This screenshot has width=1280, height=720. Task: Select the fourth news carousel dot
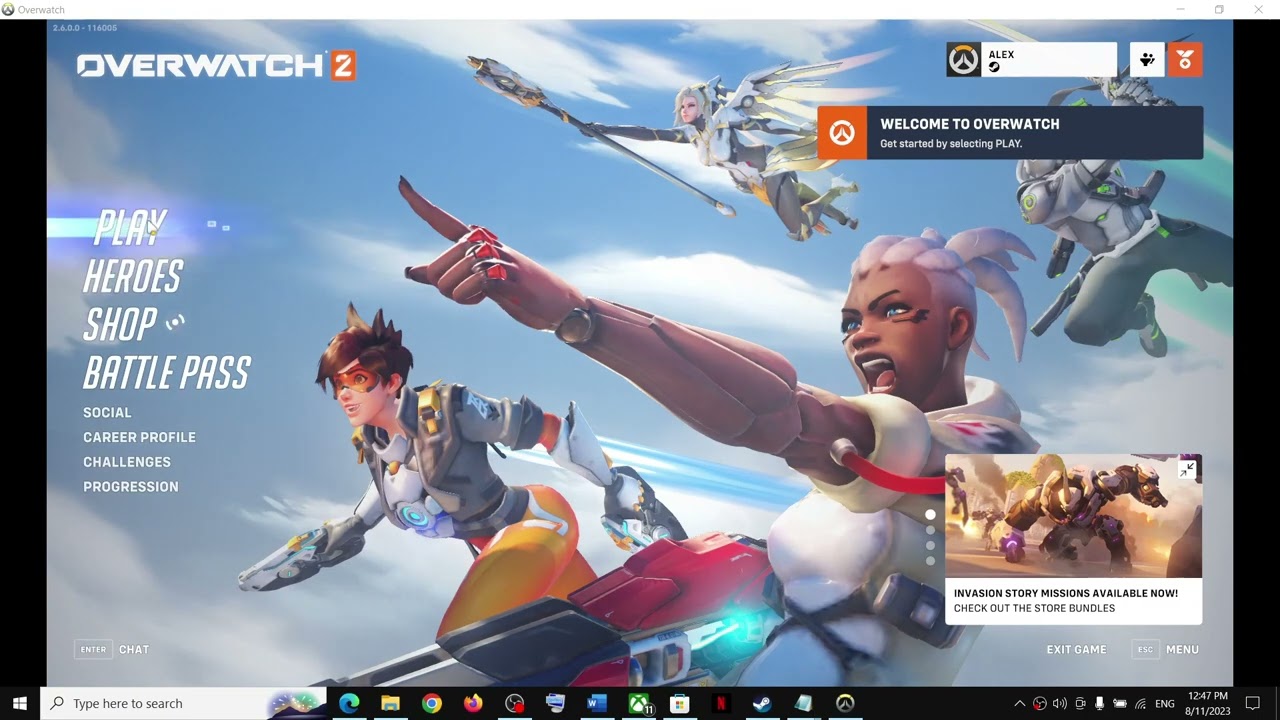click(x=930, y=561)
